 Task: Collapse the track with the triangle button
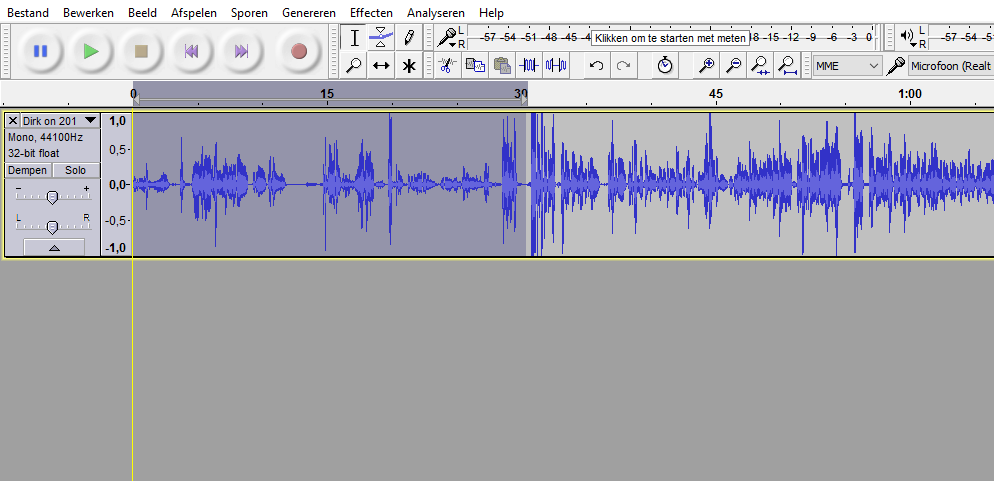(x=54, y=248)
